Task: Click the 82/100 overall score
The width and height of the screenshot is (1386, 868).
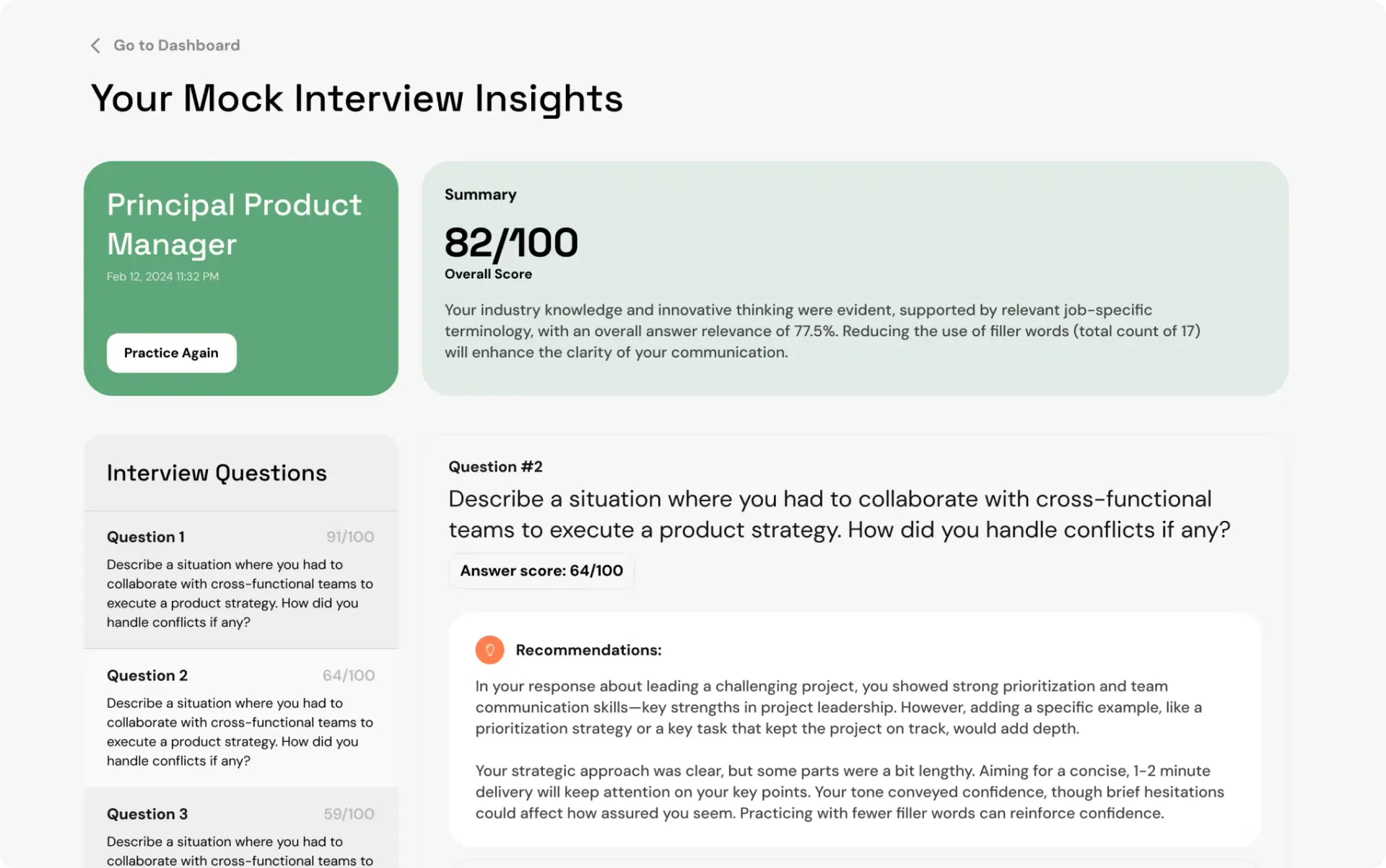Action: pyautogui.click(x=511, y=242)
